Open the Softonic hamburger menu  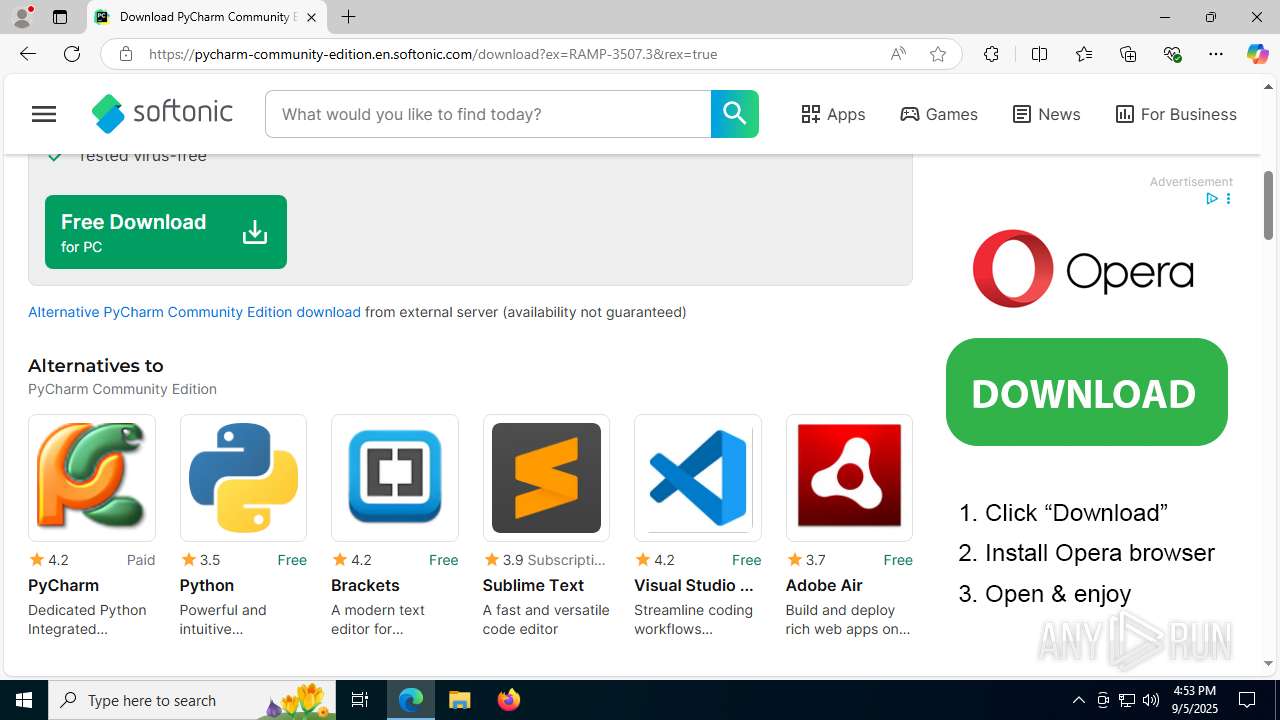point(44,114)
